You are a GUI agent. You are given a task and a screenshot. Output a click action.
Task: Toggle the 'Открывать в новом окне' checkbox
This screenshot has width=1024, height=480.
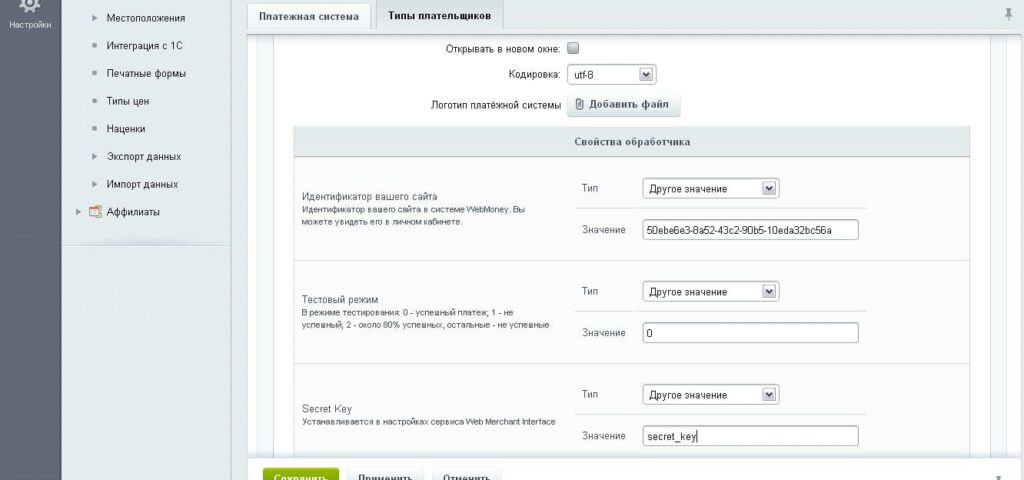click(x=573, y=47)
